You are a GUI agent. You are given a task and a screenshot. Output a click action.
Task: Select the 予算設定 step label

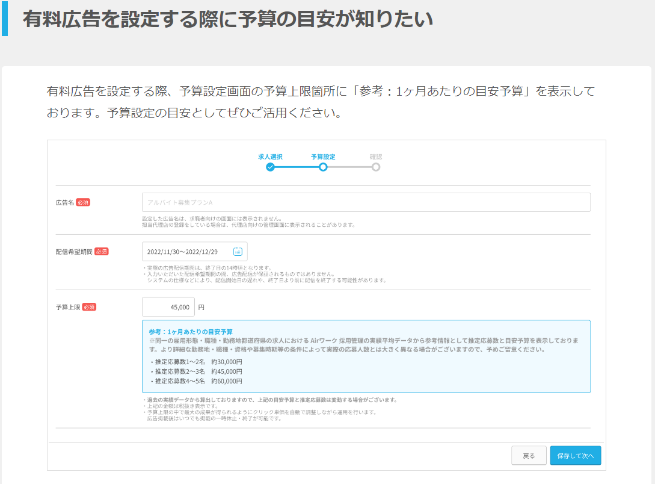(x=323, y=157)
